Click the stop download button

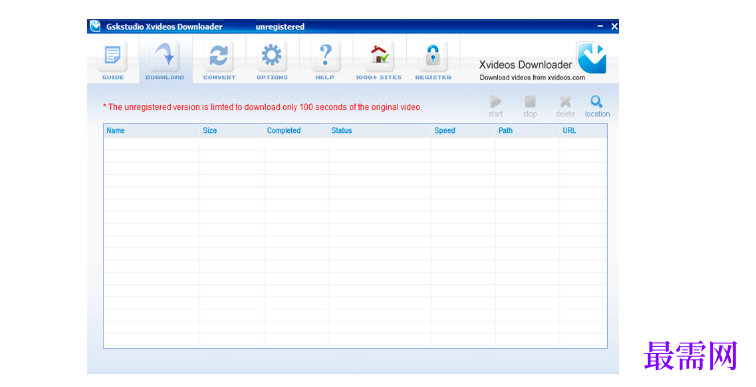click(530, 107)
